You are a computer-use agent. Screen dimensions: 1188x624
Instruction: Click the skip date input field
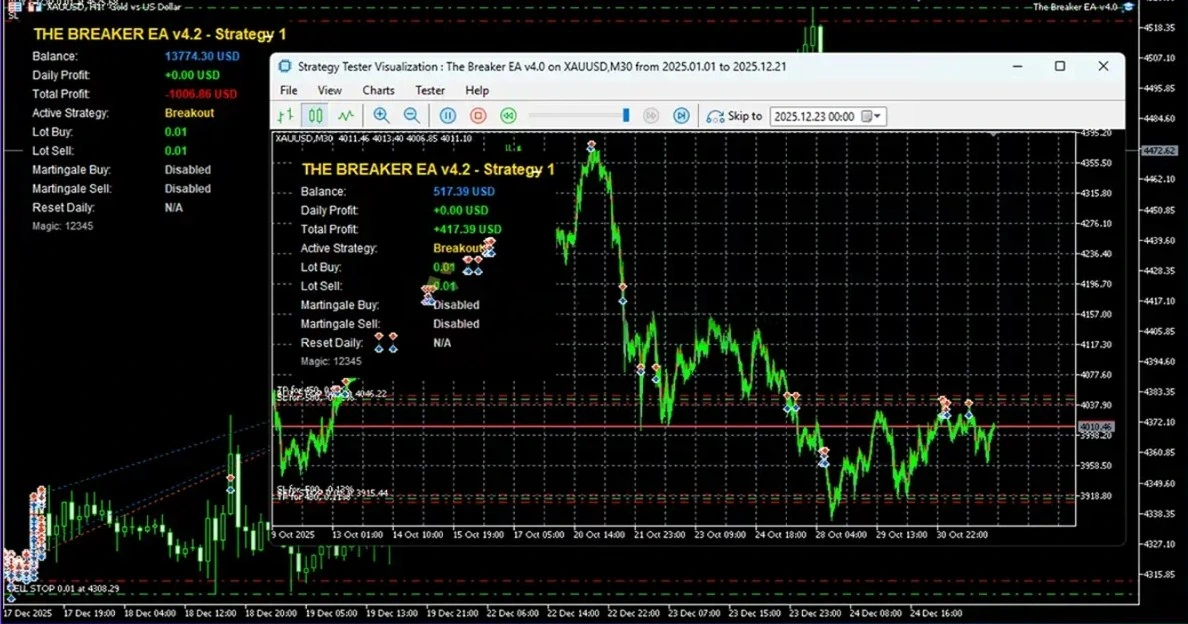click(x=814, y=116)
